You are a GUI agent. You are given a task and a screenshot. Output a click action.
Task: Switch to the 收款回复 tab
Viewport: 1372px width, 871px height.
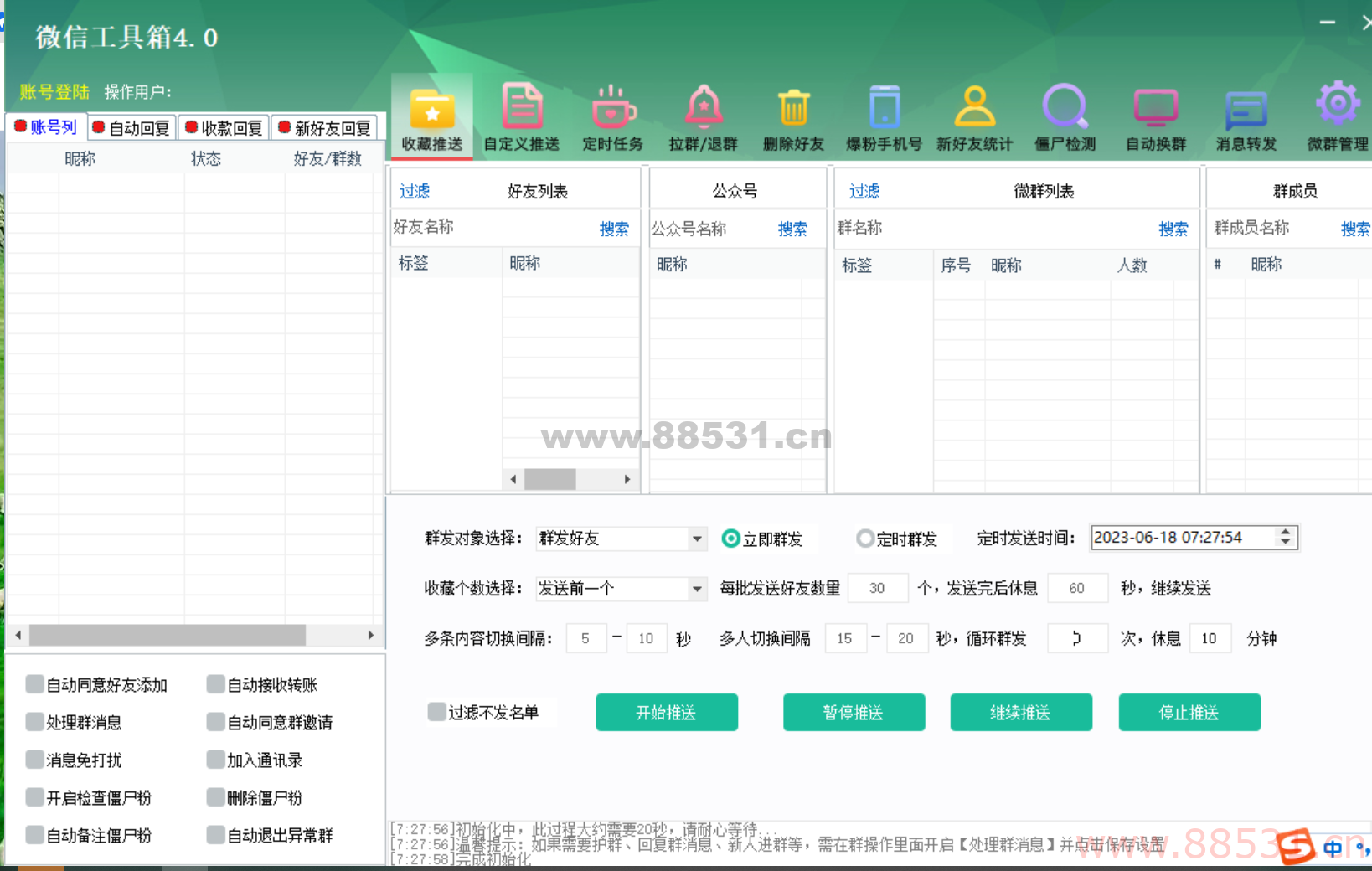[224, 128]
